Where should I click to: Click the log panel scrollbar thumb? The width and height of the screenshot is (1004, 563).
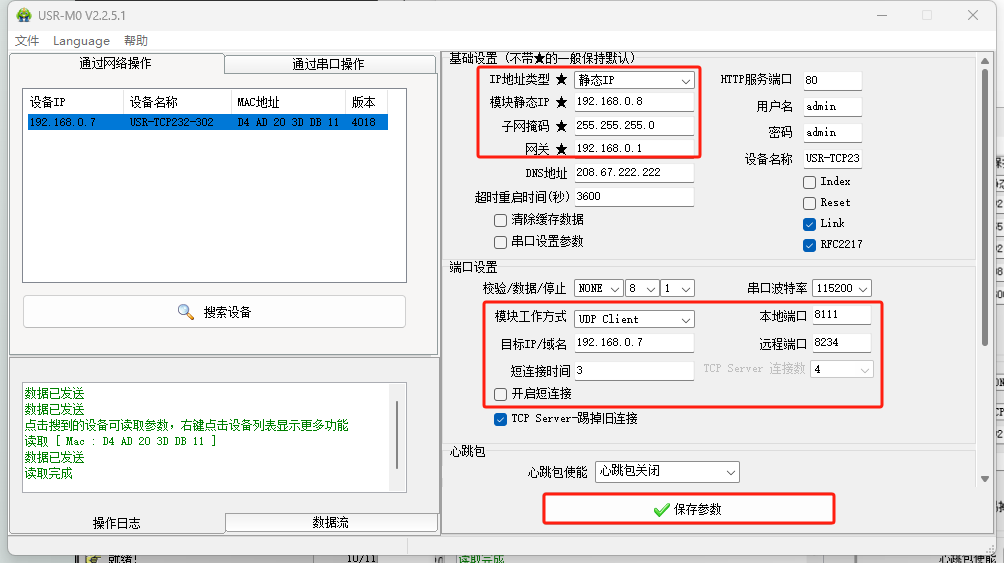(397, 435)
